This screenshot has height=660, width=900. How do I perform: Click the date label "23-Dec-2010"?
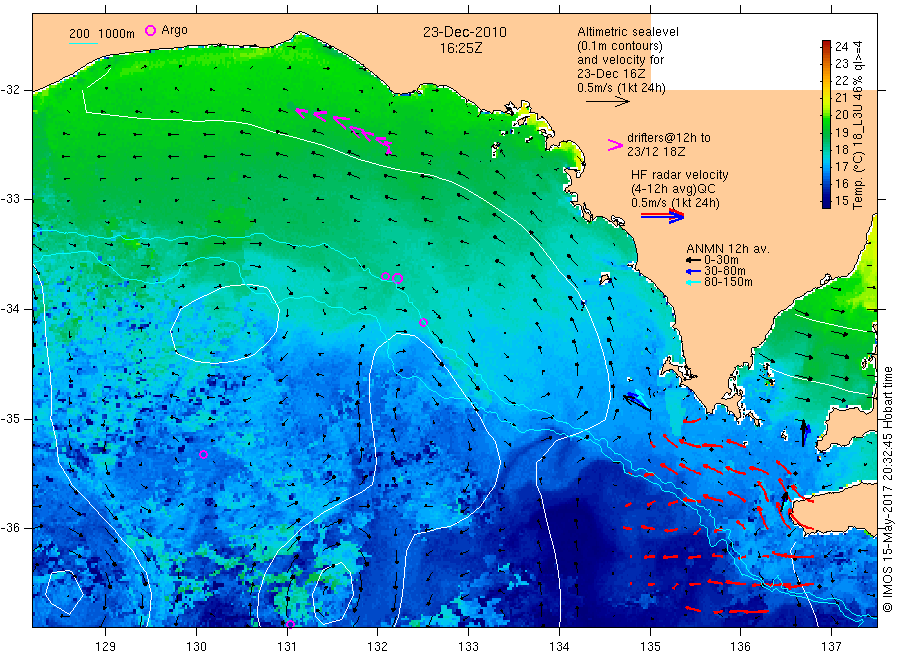coord(465,32)
